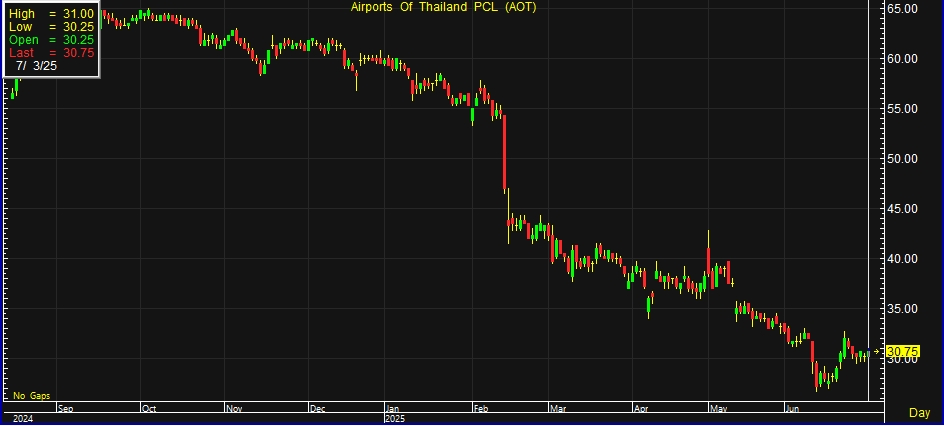Click the large red February crash candle
Image resolution: width=944 pixels, height=426 pixels.
(505, 152)
